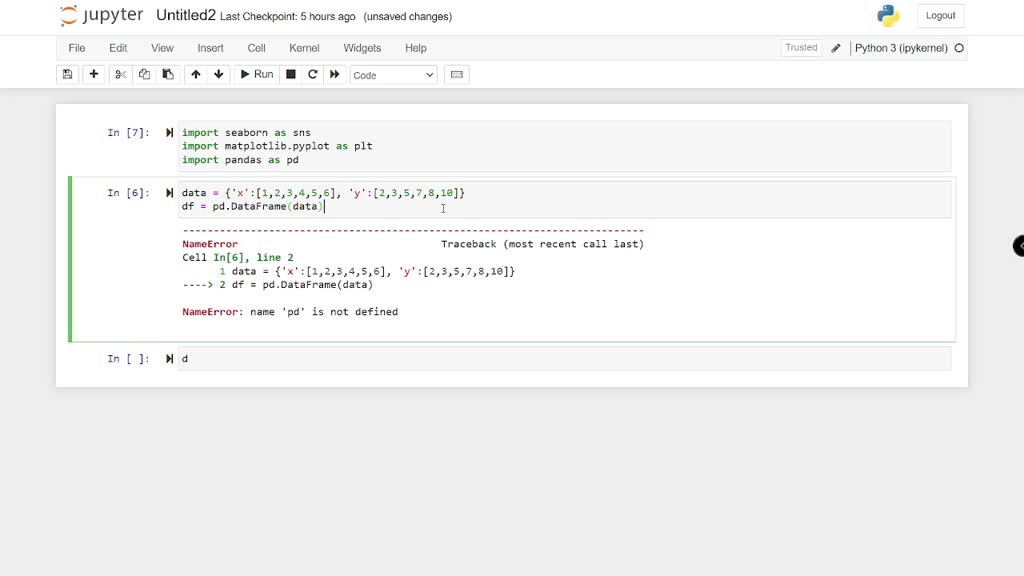The width and height of the screenshot is (1024, 576).
Task: Interrupt the kernel with stop icon
Action: click(291, 74)
